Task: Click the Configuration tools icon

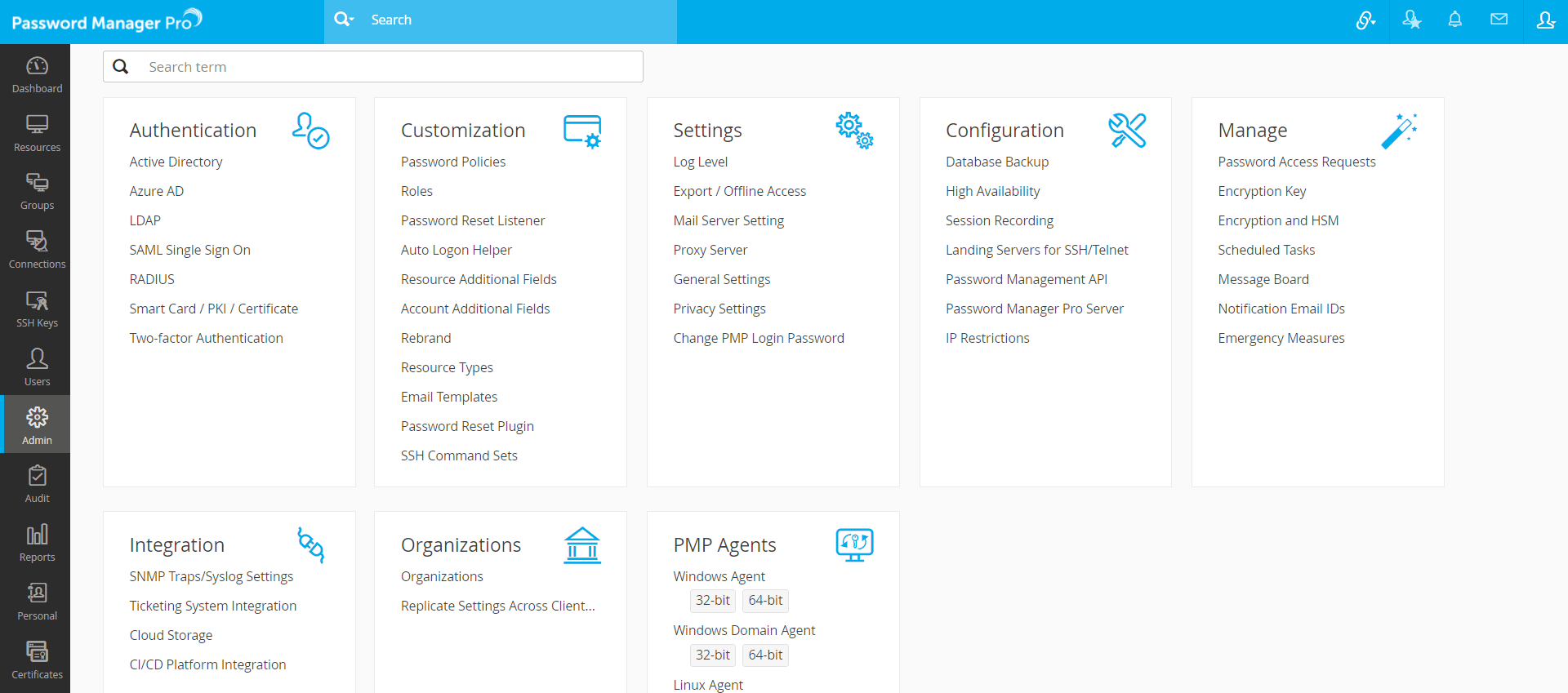Action: (x=1127, y=131)
